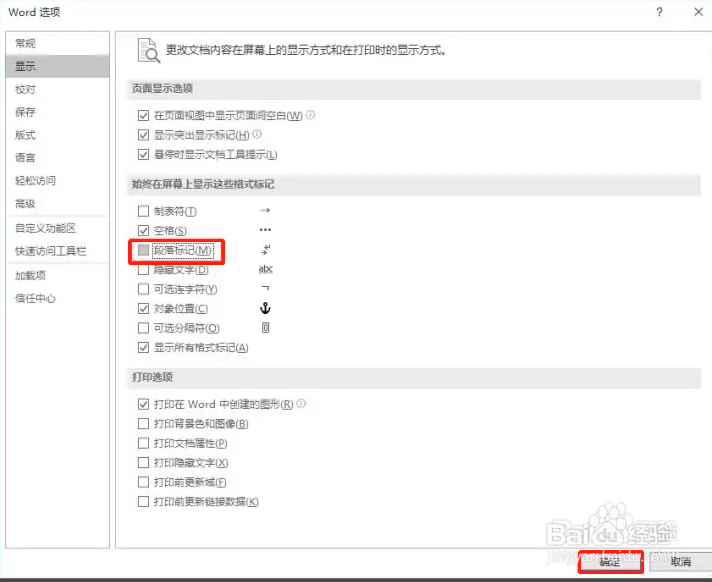This screenshot has width=712, height=582.
Task: Click the optional break symbol icon
Action: tap(266, 327)
